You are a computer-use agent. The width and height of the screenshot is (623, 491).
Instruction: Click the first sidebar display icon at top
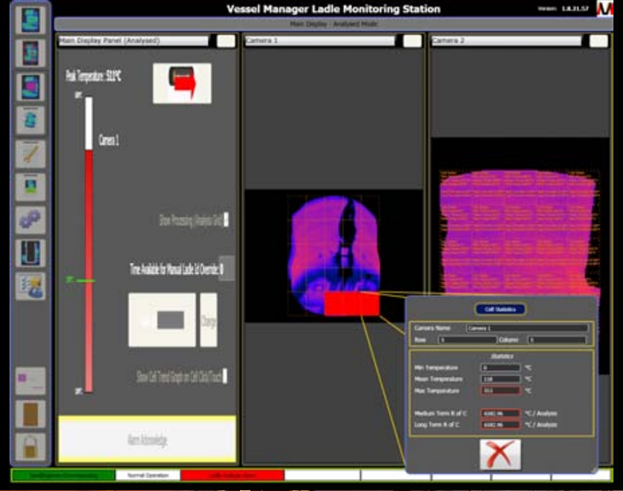(32, 22)
